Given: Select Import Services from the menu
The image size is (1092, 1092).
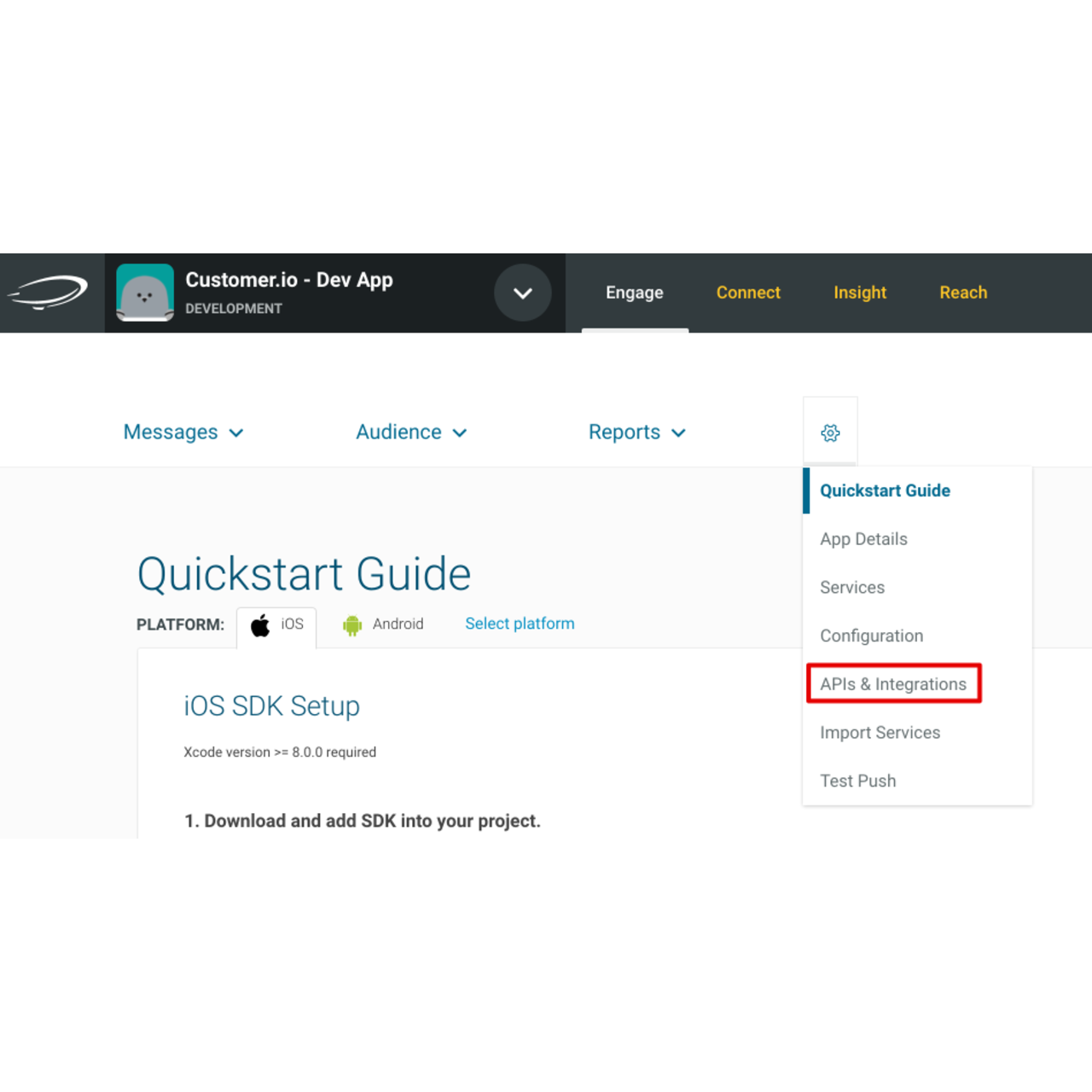Looking at the screenshot, I should [x=880, y=732].
